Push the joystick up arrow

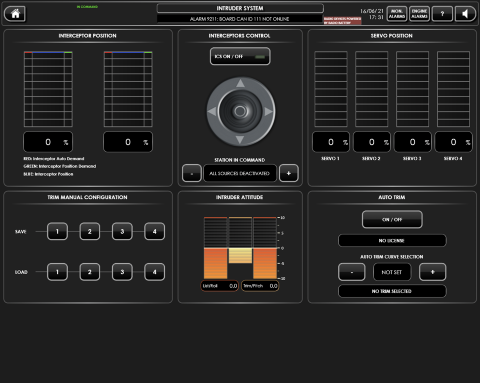pos(240,83)
